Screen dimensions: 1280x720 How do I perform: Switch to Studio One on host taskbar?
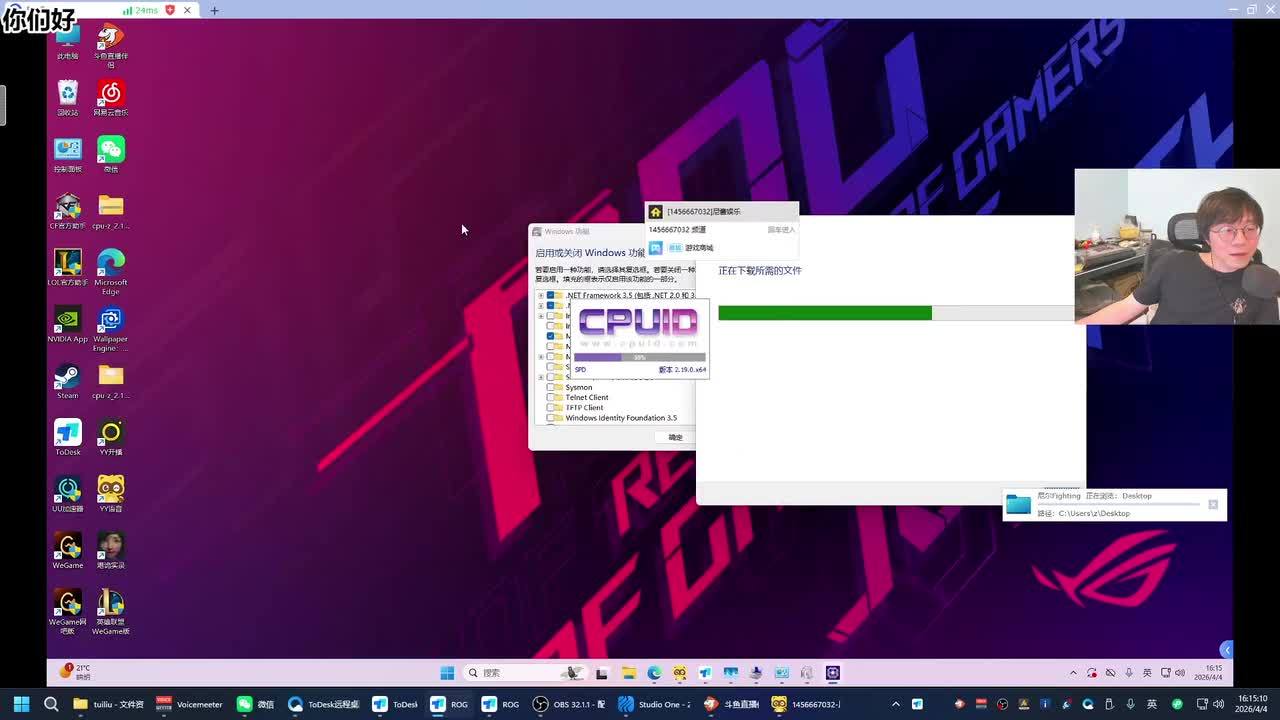(x=654, y=704)
